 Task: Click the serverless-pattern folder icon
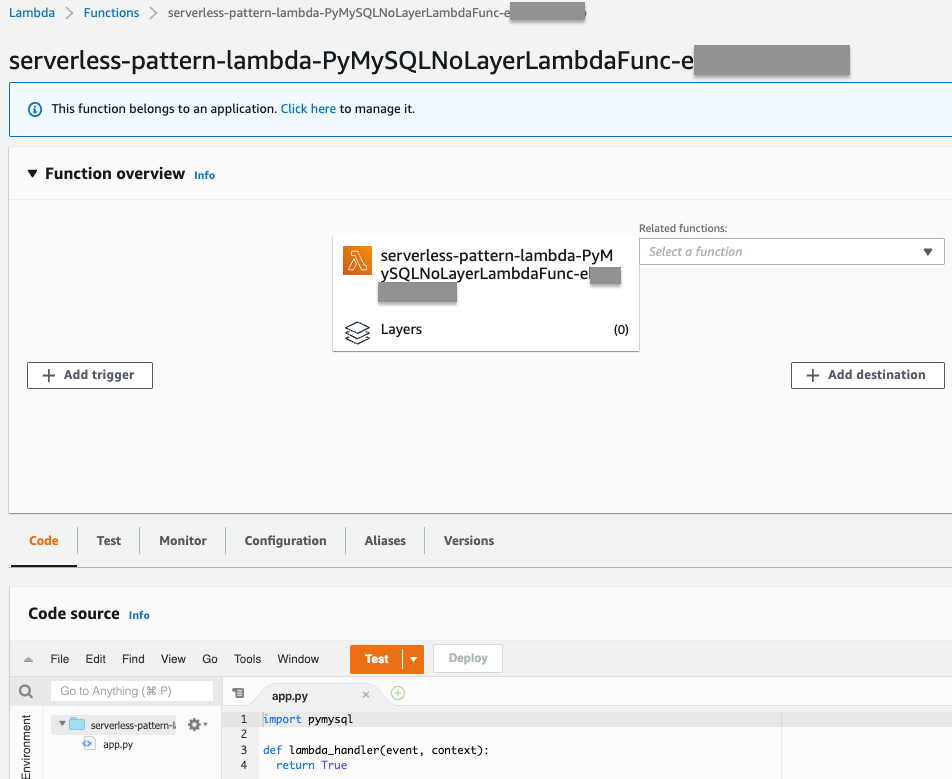point(77,724)
